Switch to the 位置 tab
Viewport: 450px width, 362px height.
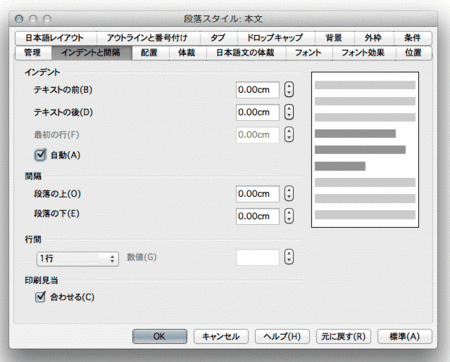tap(413, 53)
